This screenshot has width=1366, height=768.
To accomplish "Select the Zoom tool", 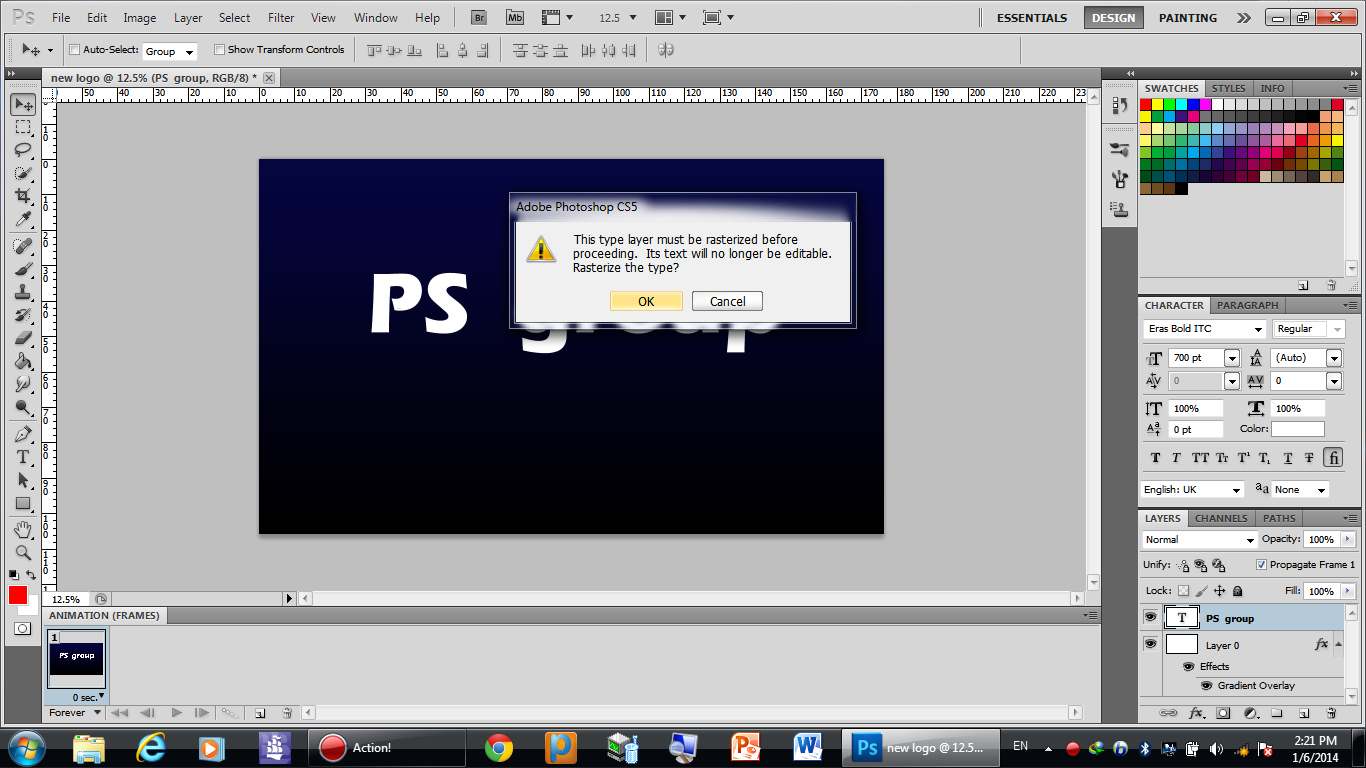I will pyautogui.click(x=22, y=552).
